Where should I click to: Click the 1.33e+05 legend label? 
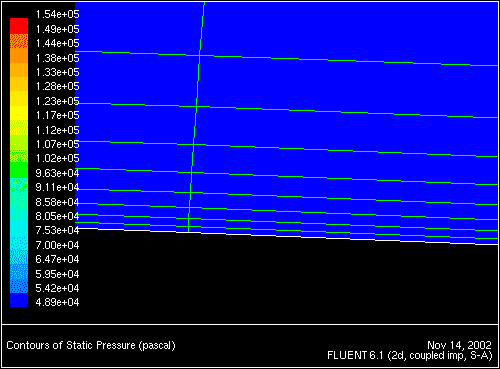point(57,72)
